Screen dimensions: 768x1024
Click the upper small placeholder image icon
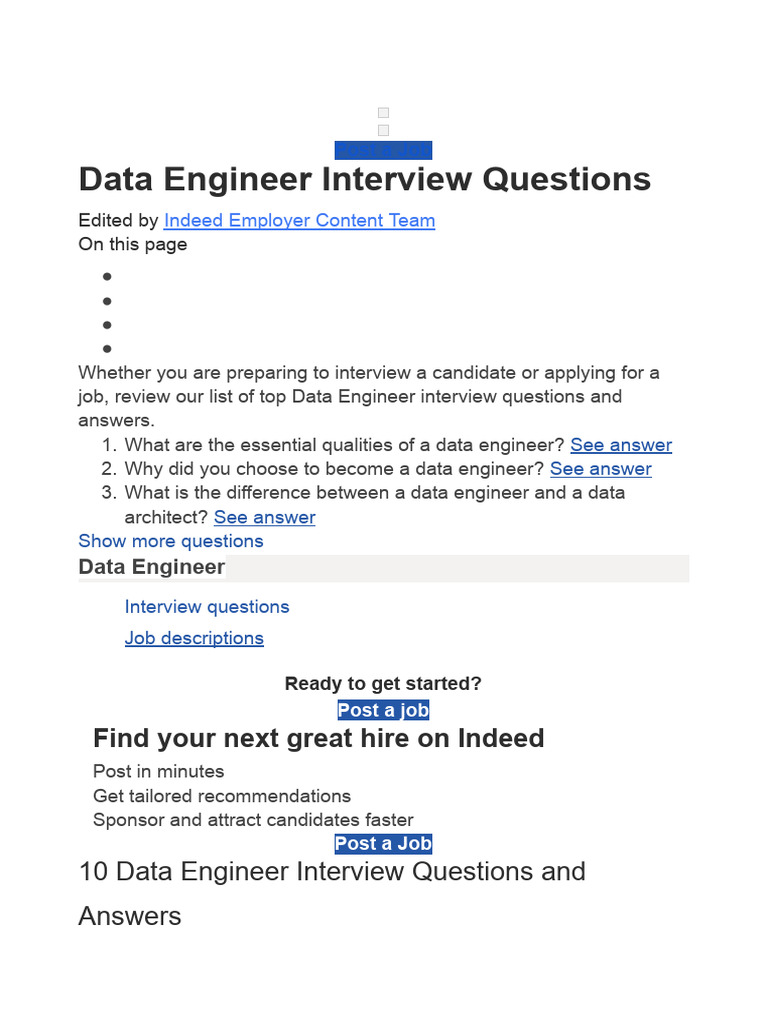coord(383,113)
